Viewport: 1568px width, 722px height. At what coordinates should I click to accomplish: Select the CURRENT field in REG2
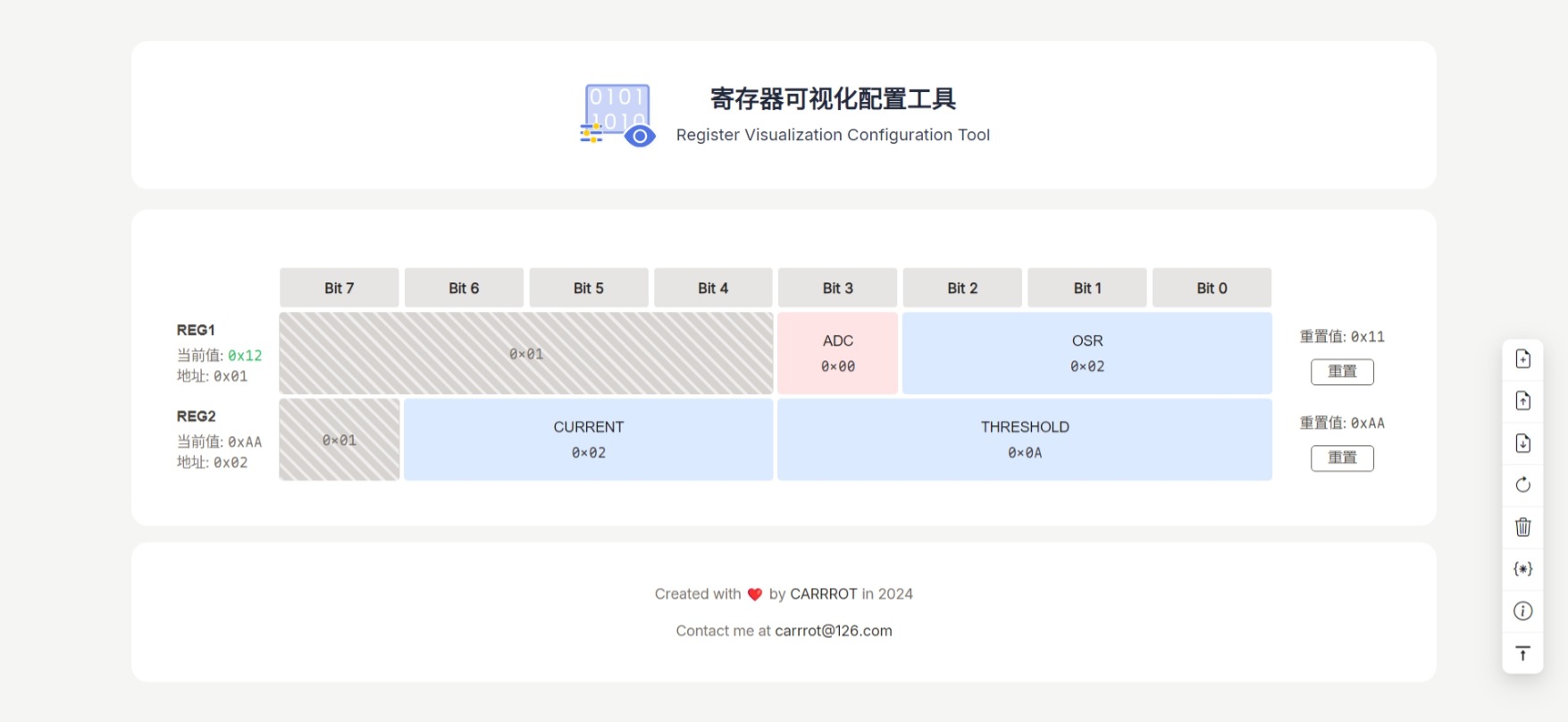[x=588, y=440]
